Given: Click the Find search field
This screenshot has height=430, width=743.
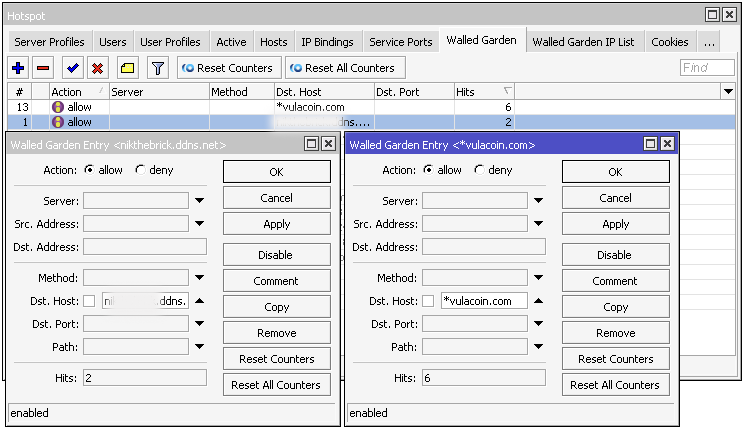Looking at the screenshot, I should coord(706,68).
